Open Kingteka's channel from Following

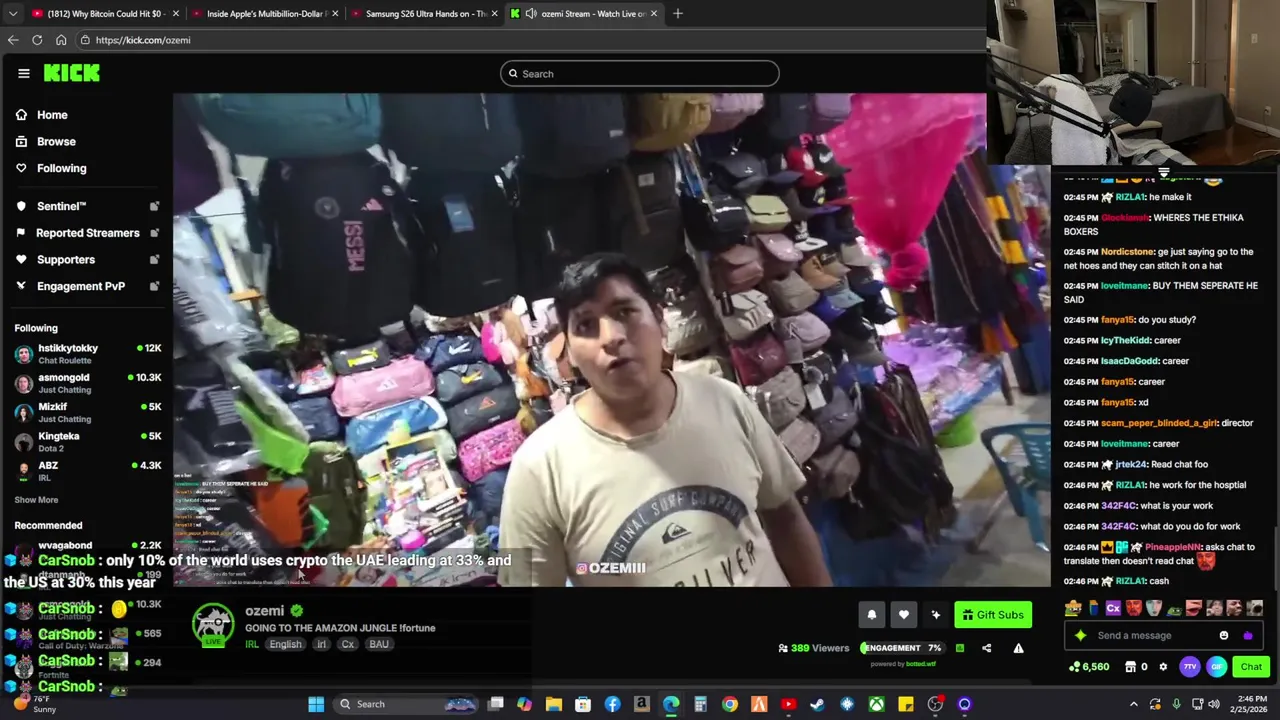88,441
